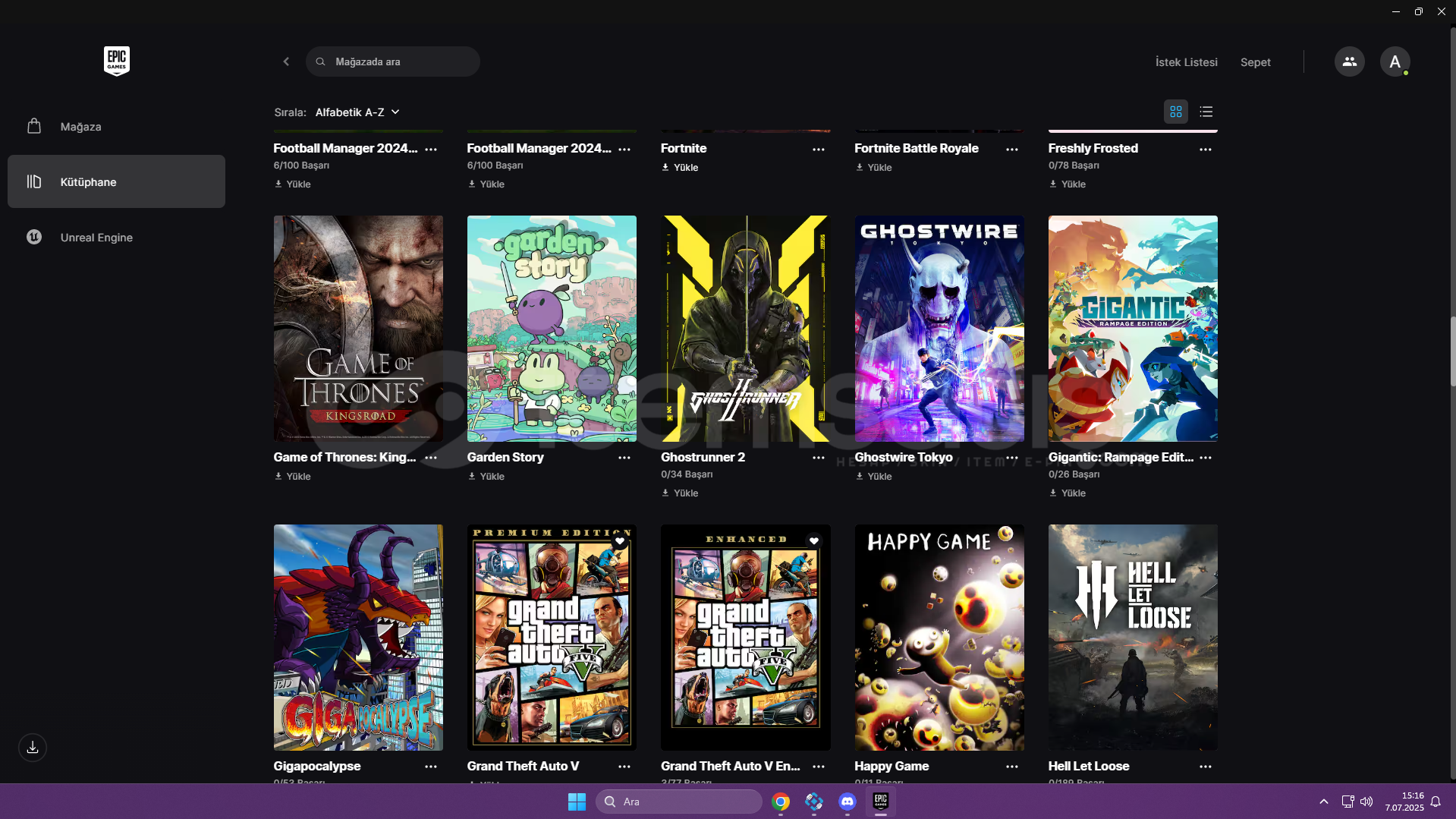The image size is (1456, 819).
Task: Open options menu for Ghostwire Tokyo
Action: click(1012, 458)
